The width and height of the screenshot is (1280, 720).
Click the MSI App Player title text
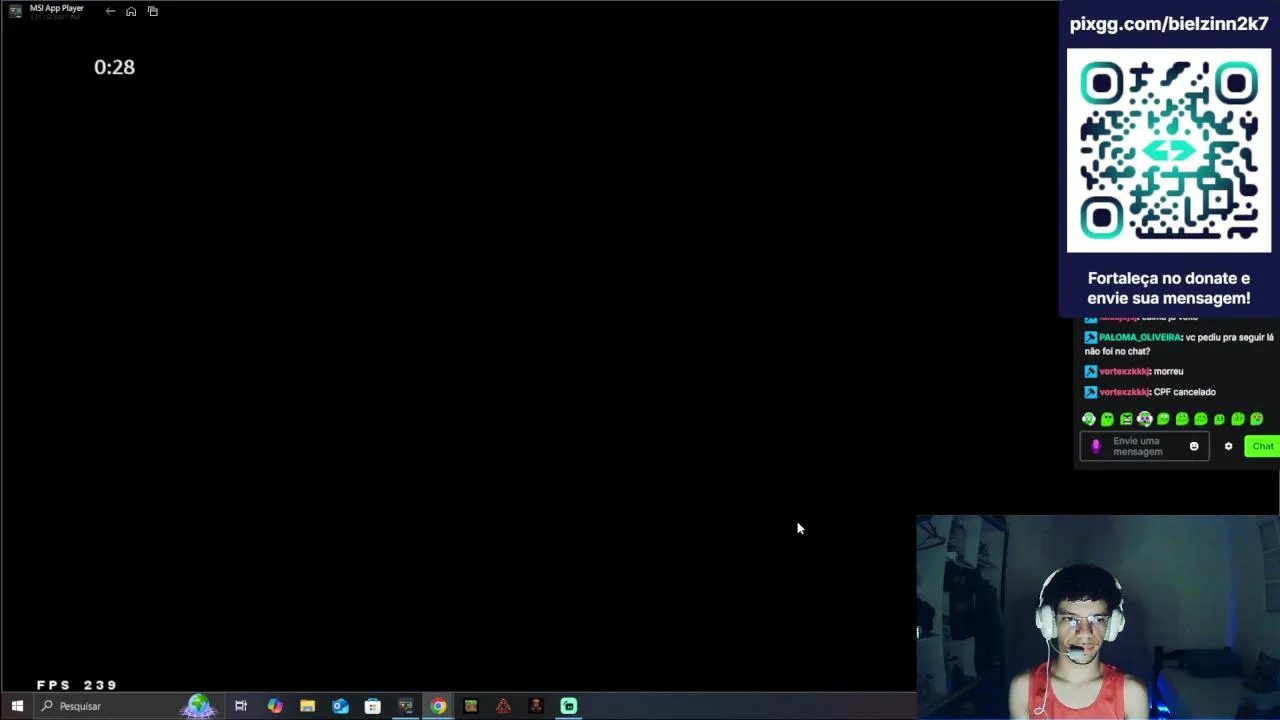[57, 8]
